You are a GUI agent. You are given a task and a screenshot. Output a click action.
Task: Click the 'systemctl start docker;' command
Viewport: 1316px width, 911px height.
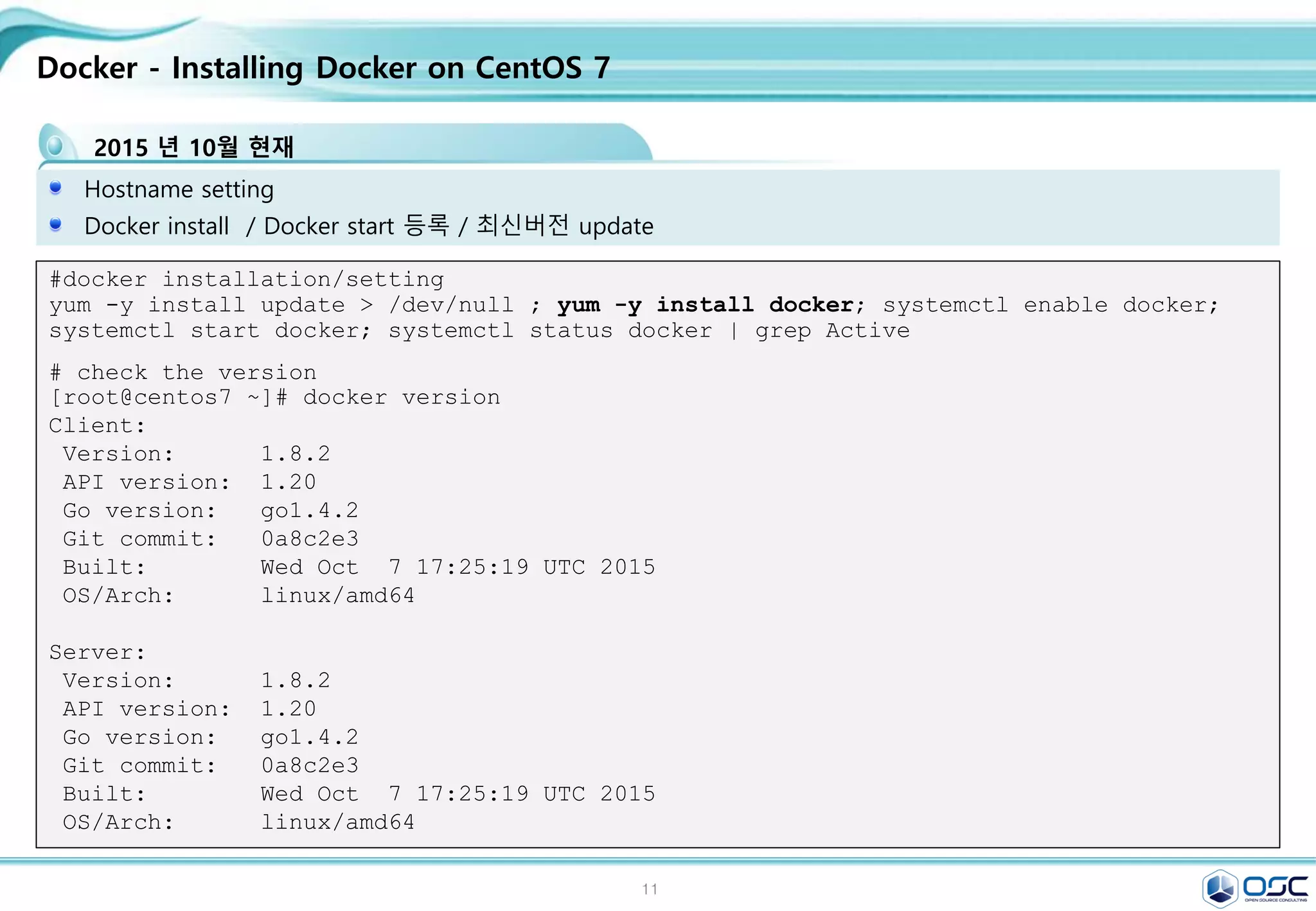pyautogui.click(x=210, y=330)
